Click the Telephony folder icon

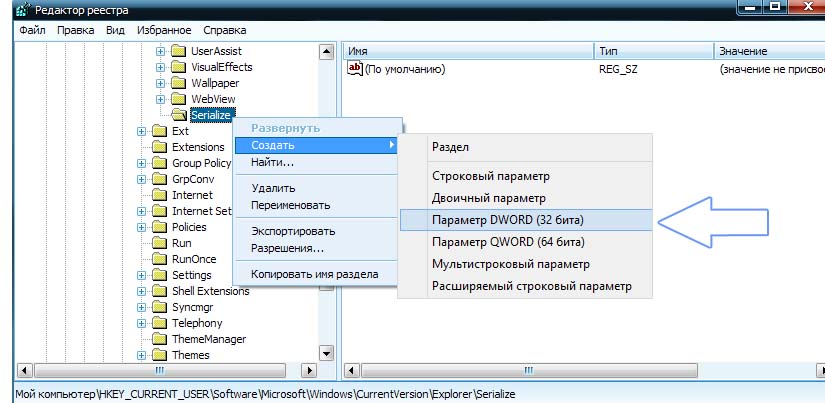tap(158, 323)
